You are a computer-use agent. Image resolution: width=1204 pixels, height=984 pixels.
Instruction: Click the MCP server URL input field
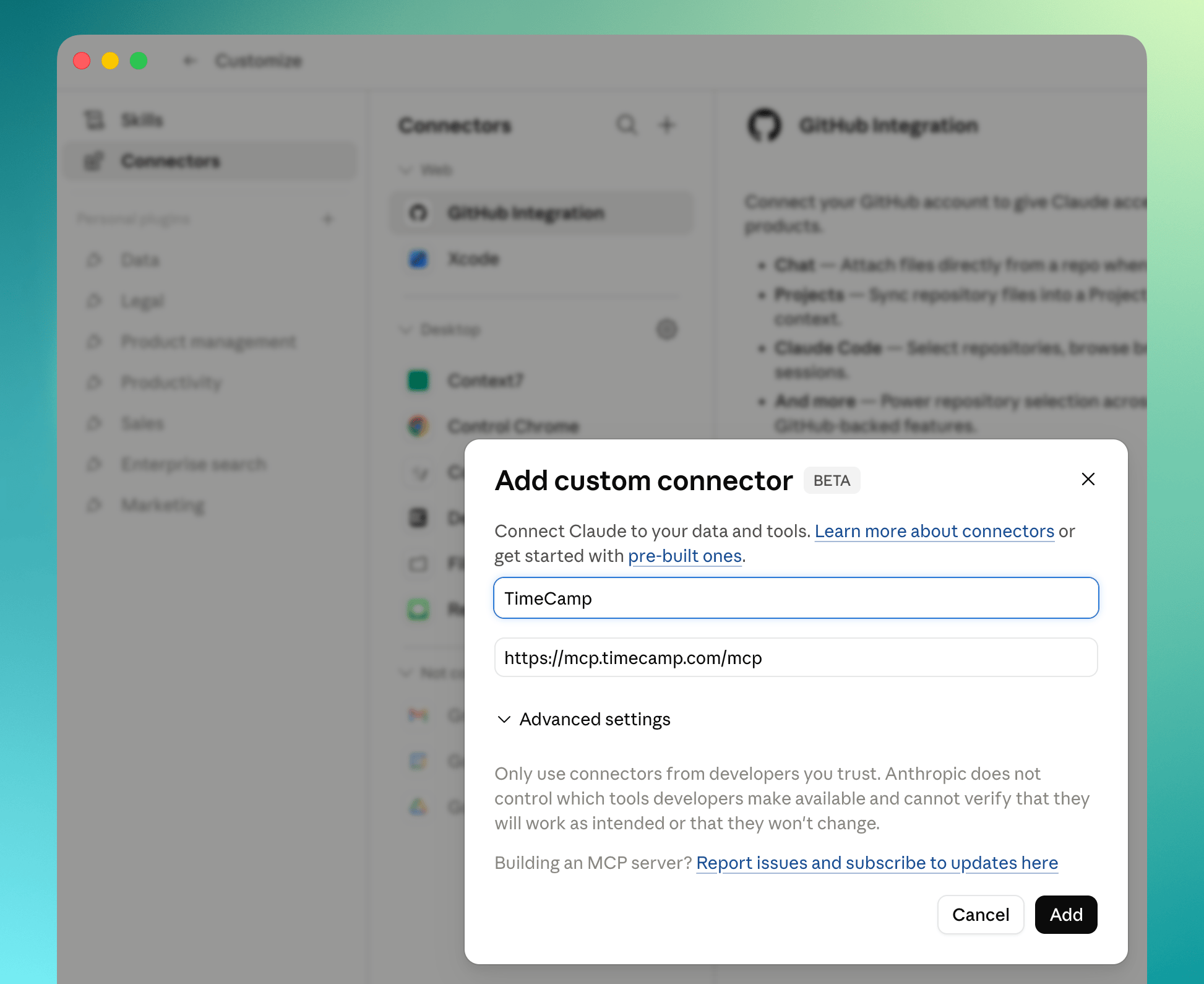point(796,657)
